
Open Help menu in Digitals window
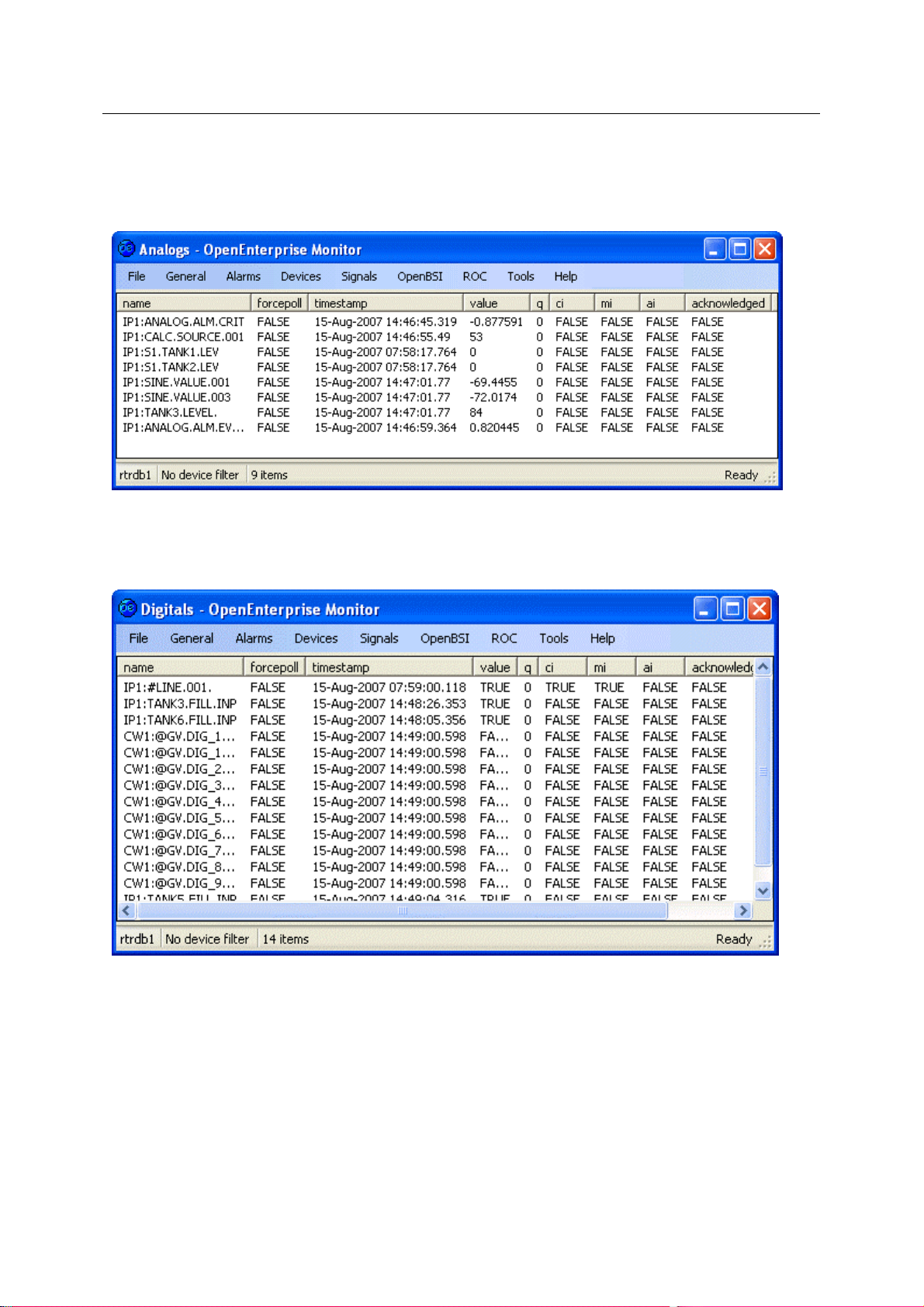pos(602,638)
